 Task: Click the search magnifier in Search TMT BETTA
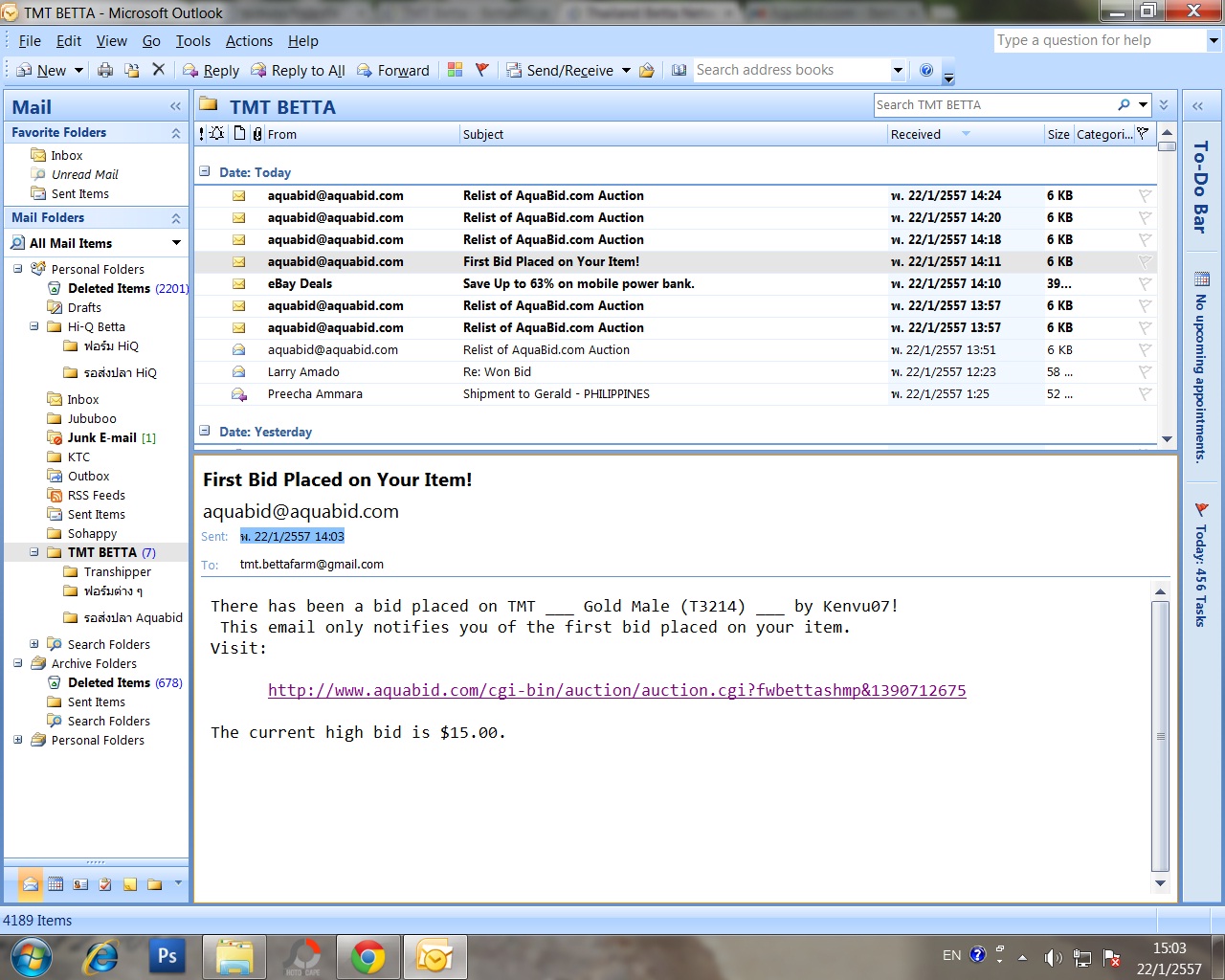[1124, 104]
